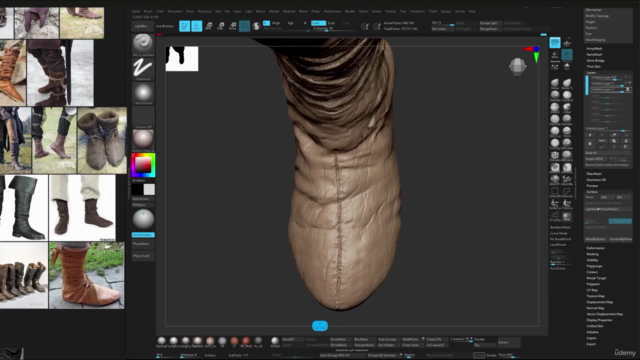Toggle LazyMouse option
This screenshot has height=360, width=640.
[x=558, y=244]
